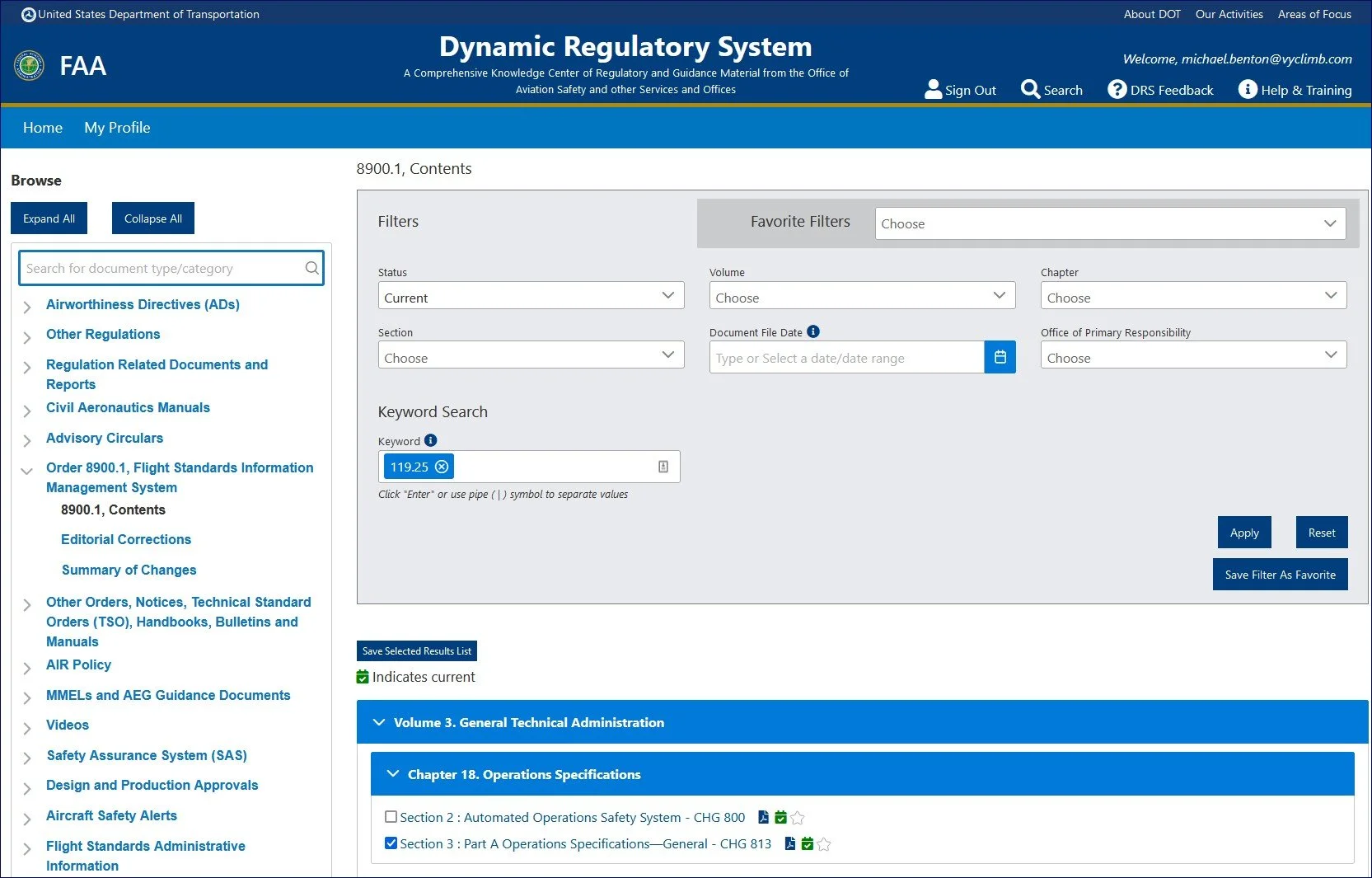
Task: Star Section 3 as a favorite
Action: click(824, 844)
